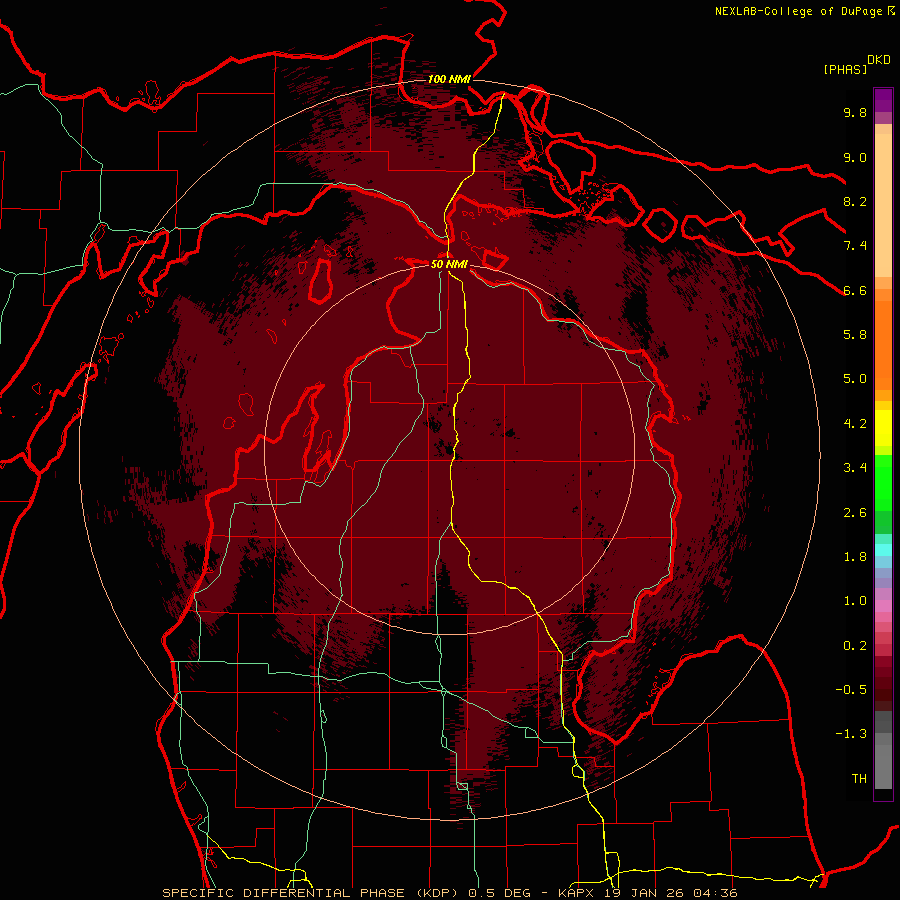Click the 1.8 value on color scale

pos(855,557)
